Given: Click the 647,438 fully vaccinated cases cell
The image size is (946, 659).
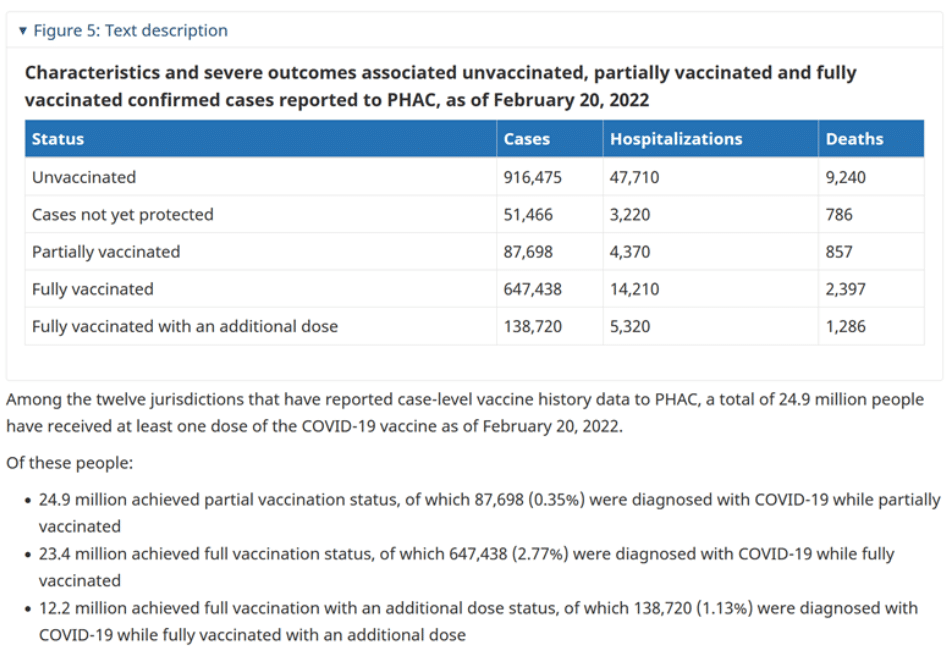Looking at the screenshot, I should [x=533, y=289].
